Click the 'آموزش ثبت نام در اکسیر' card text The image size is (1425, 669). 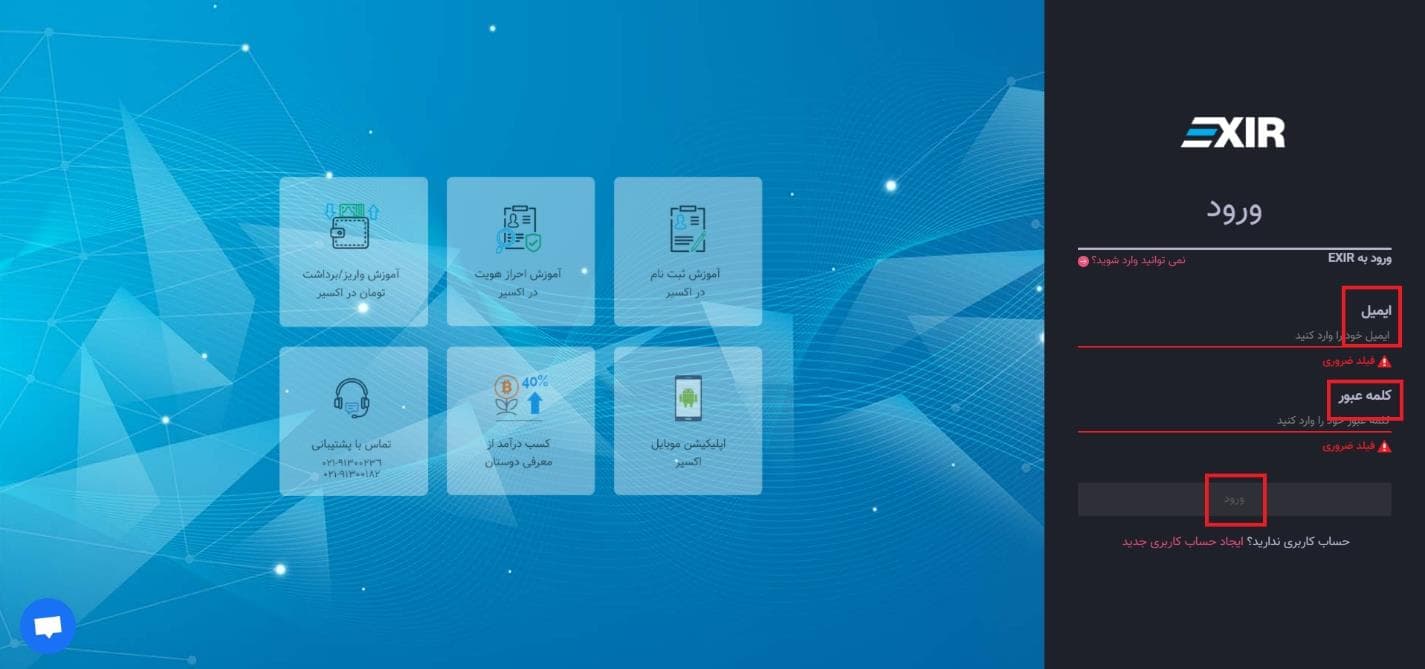click(687, 283)
